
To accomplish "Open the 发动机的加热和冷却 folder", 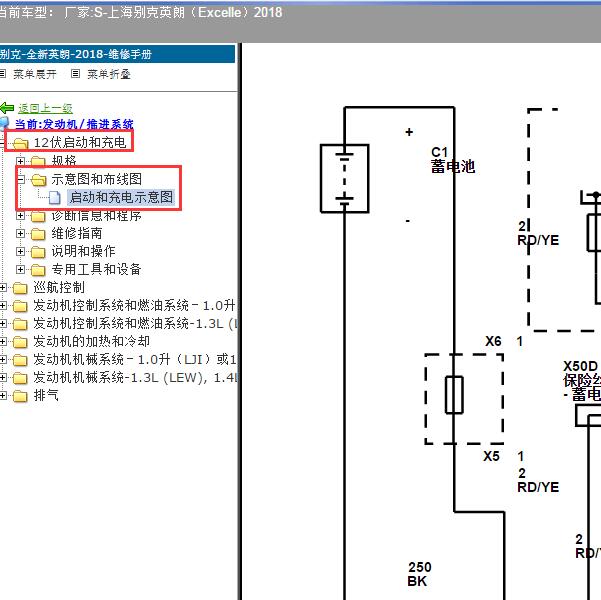I will 92,341.
